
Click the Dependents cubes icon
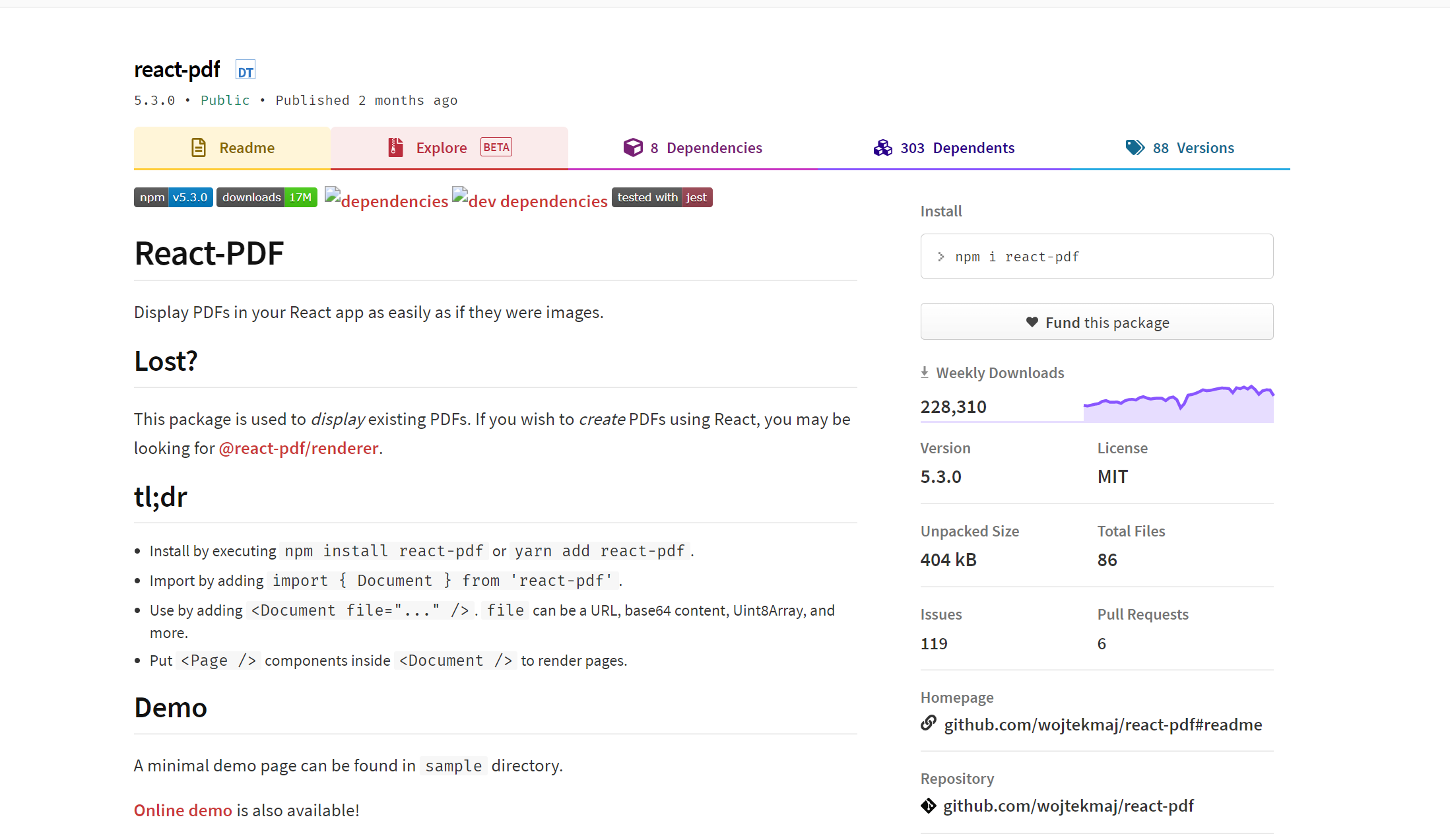pyautogui.click(x=882, y=147)
